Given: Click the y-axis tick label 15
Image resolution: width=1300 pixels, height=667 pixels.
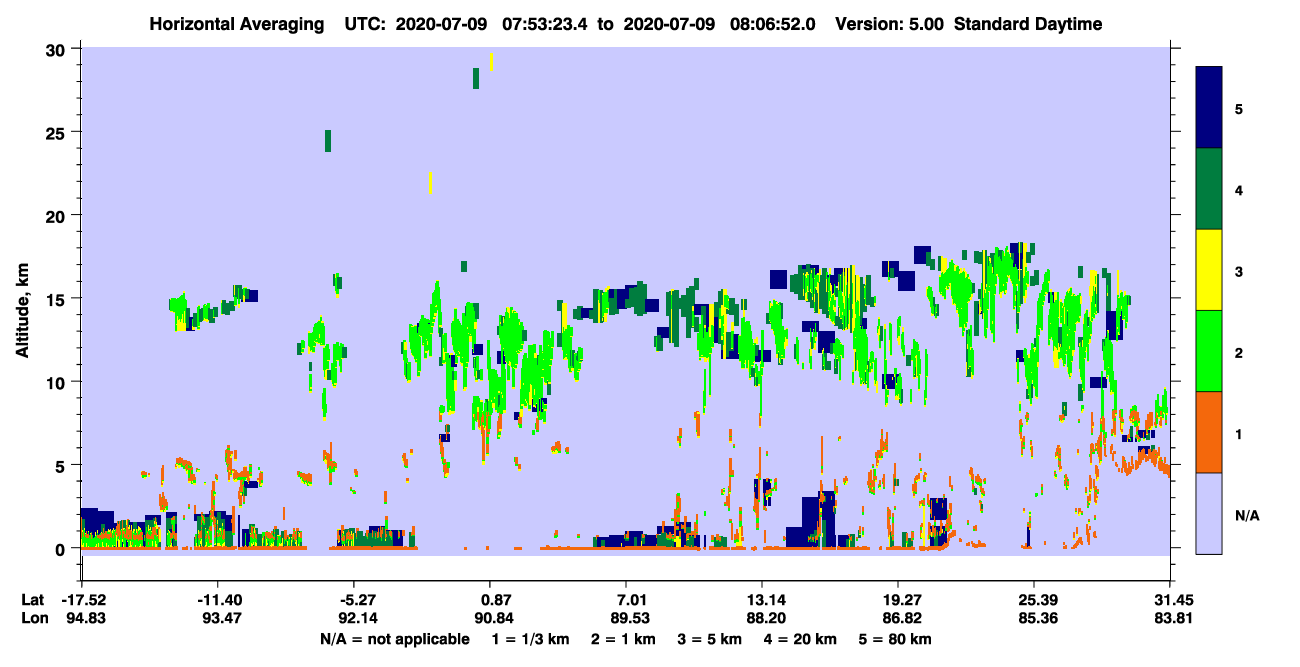Looking at the screenshot, I should [57, 299].
